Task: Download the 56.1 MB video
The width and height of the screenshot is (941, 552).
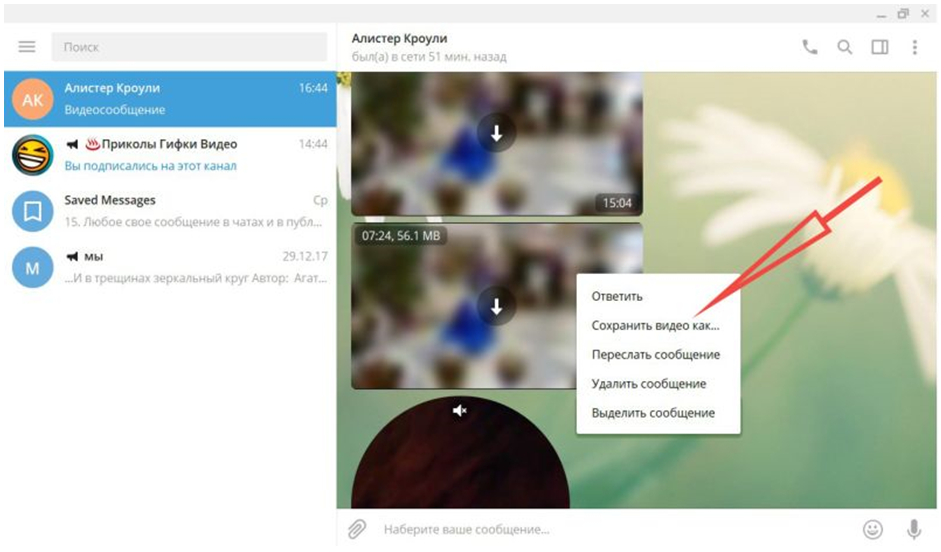Action: click(496, 307)
